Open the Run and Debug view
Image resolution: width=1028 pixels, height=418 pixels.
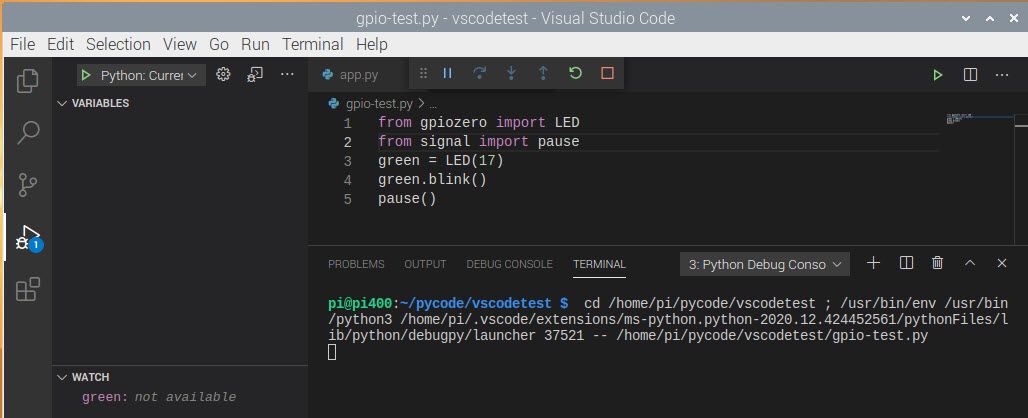point(29,238)
